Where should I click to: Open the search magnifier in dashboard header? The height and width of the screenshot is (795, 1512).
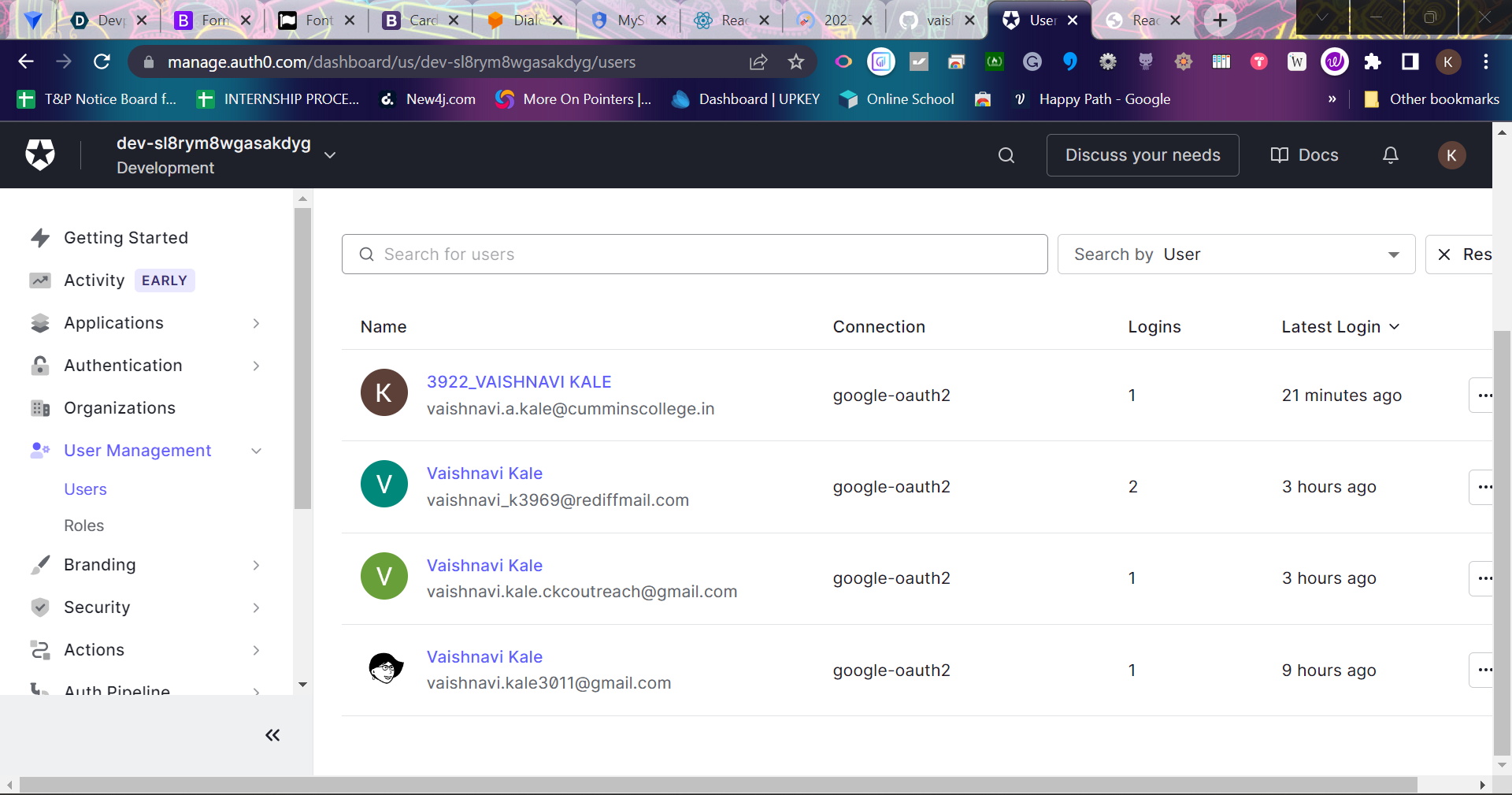(1006, 155)
